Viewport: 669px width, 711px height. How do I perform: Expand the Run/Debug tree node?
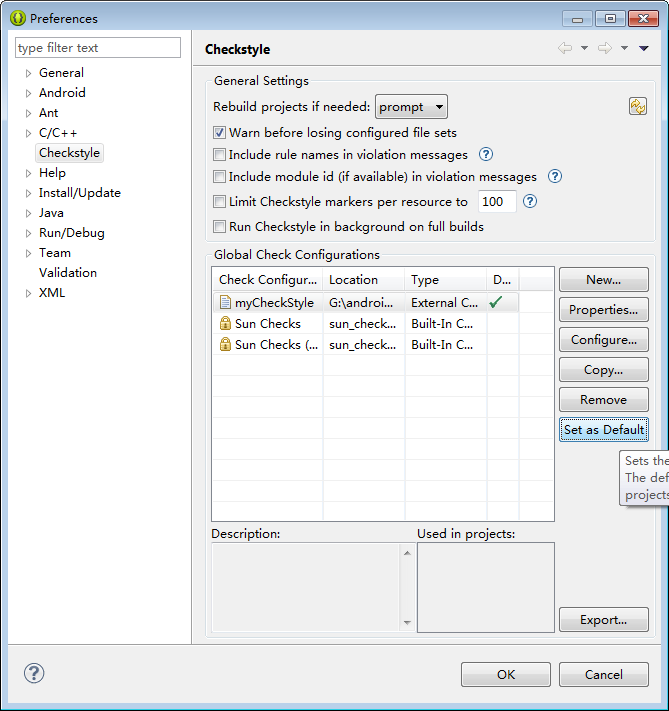pos(28,233)
